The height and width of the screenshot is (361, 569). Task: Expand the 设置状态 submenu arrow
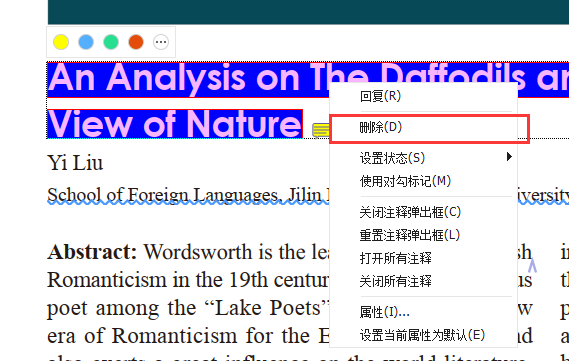coord(509,157)
